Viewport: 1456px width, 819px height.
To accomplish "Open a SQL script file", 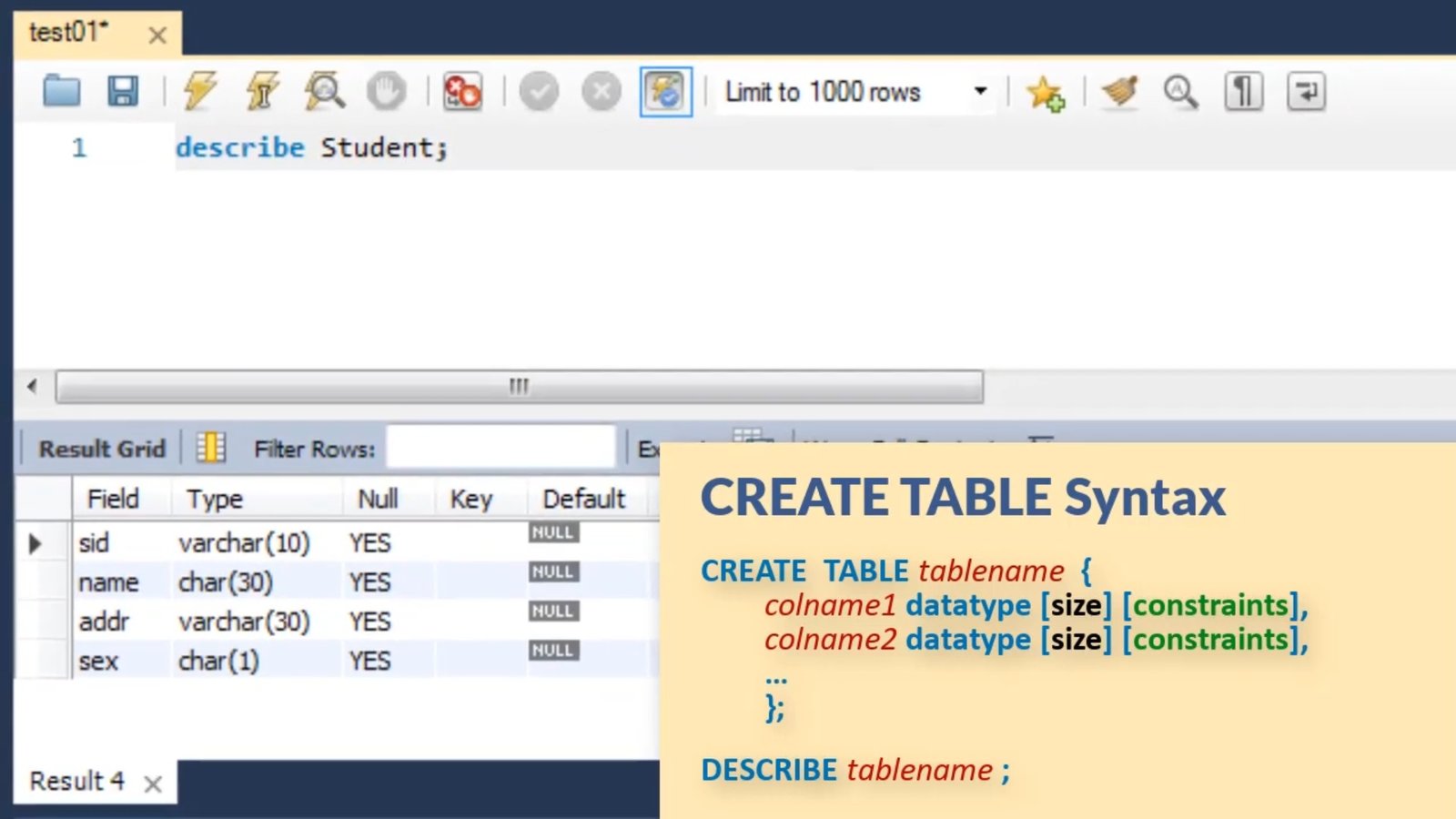I will 62,92.
